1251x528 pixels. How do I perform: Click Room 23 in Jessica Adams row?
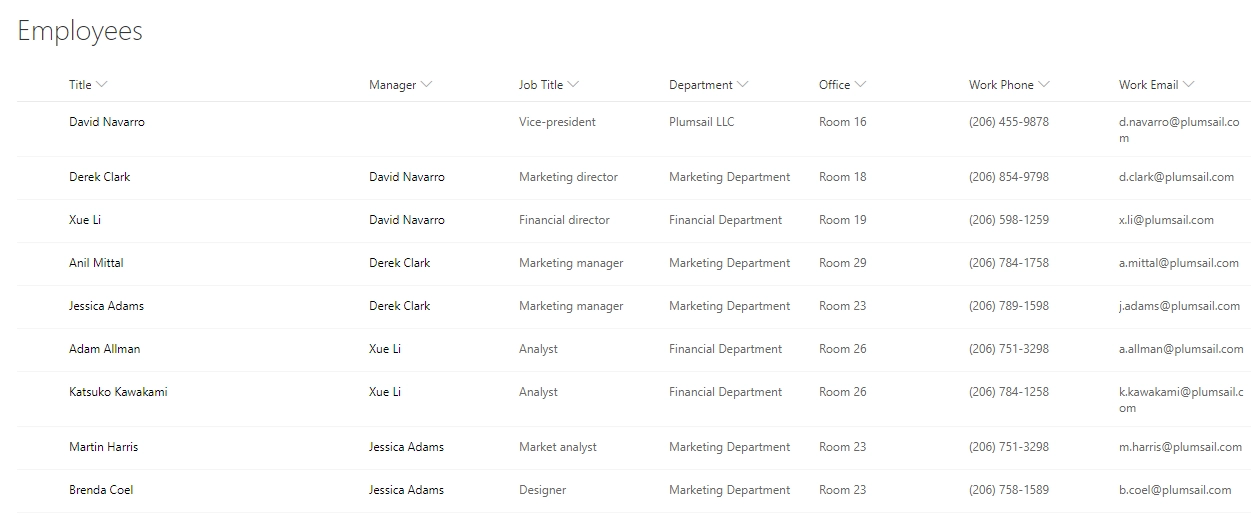click(842, 306)
